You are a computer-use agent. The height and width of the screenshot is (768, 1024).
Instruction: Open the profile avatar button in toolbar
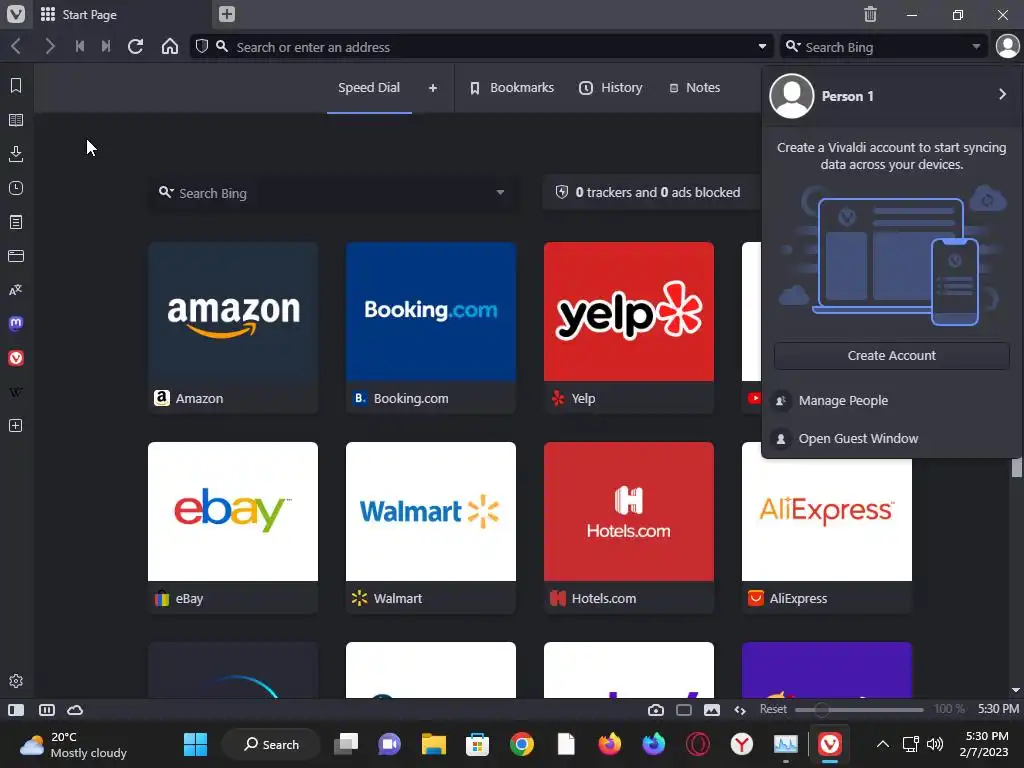click(1007, 46)
